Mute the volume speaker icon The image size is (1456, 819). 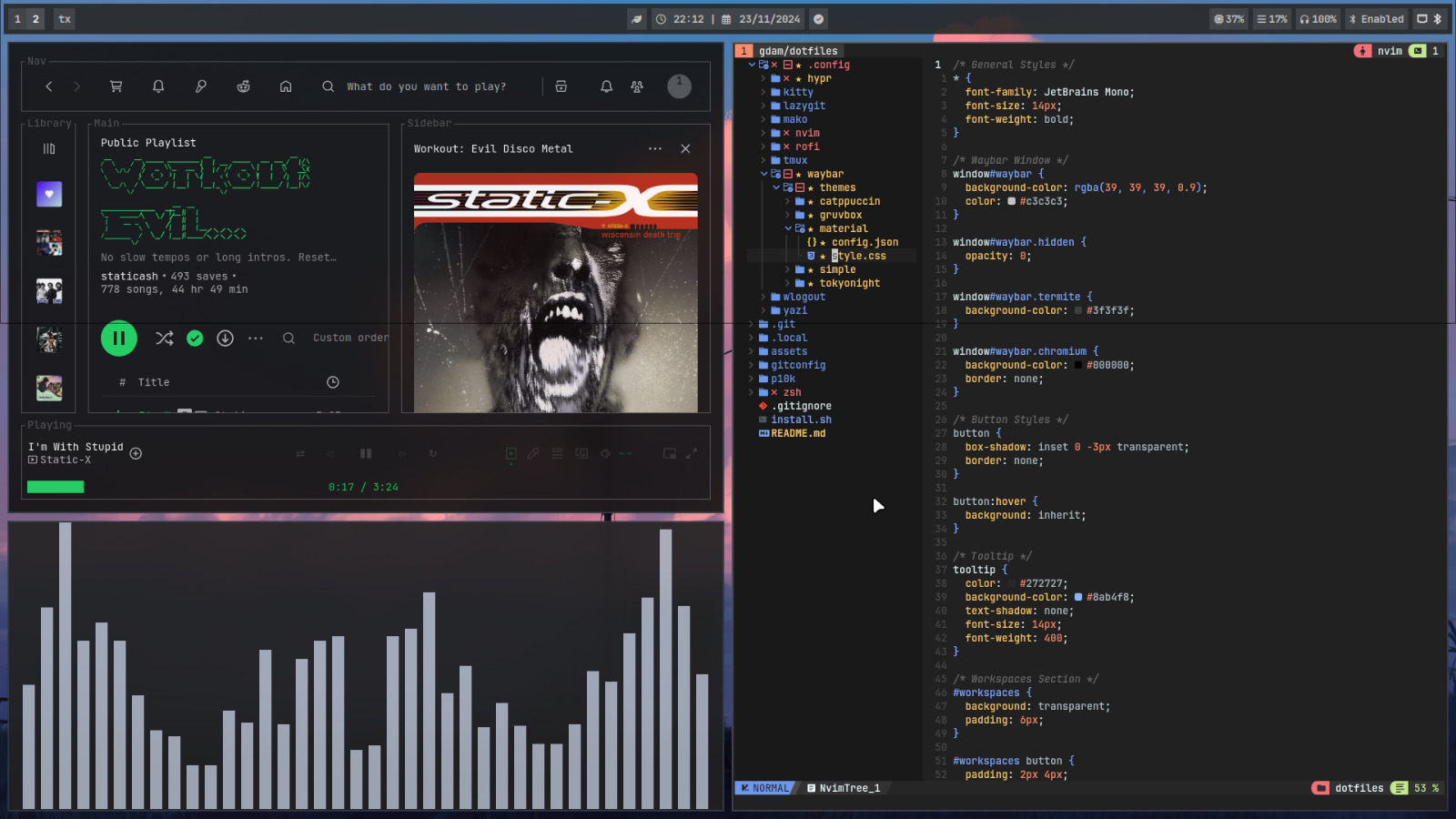605,453
